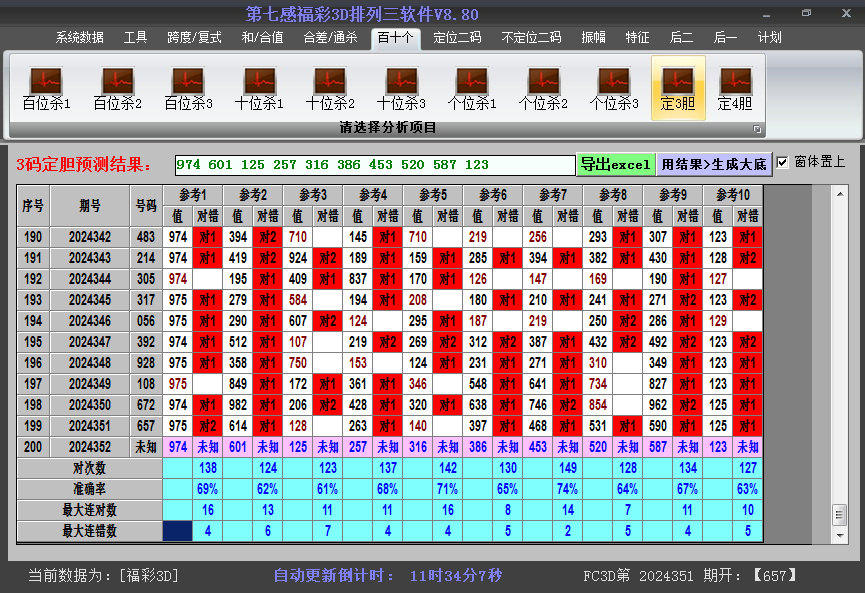
Task: Switch to the 跨度/复式 tab
Action: click(x=194, y=38)
